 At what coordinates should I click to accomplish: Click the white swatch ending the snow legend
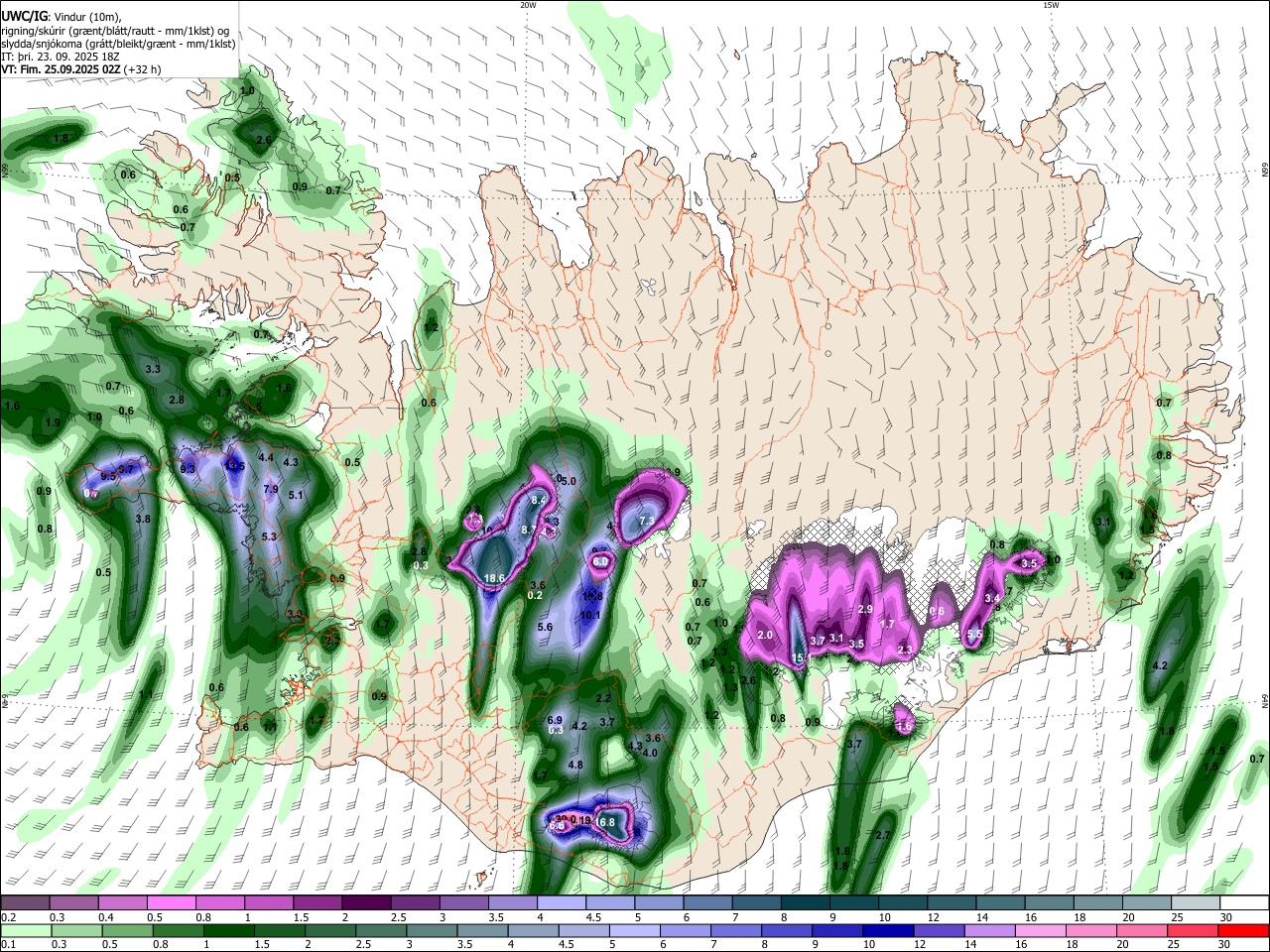(x=1244, y=902)
